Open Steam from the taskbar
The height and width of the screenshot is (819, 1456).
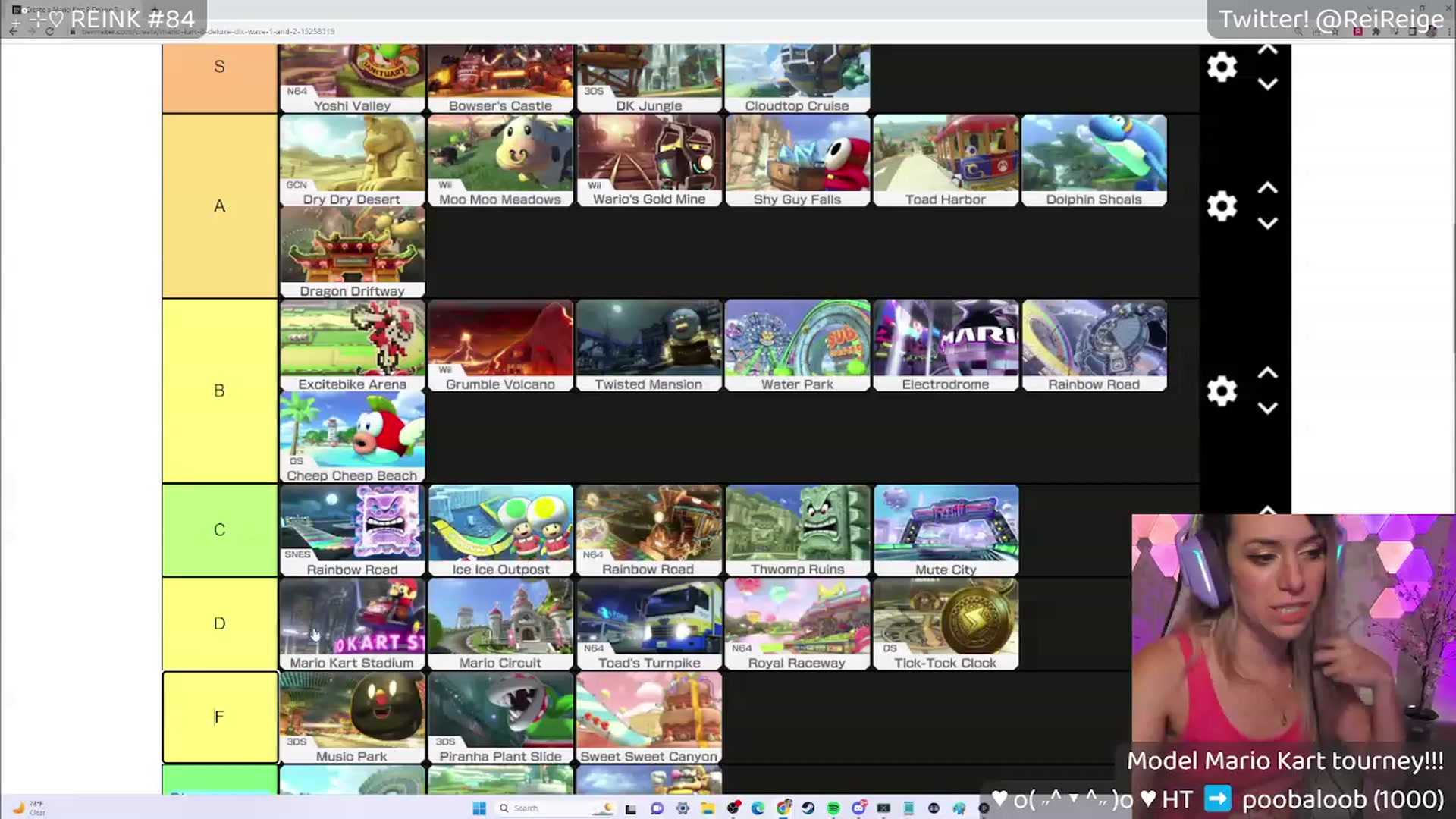coord(808,808)
